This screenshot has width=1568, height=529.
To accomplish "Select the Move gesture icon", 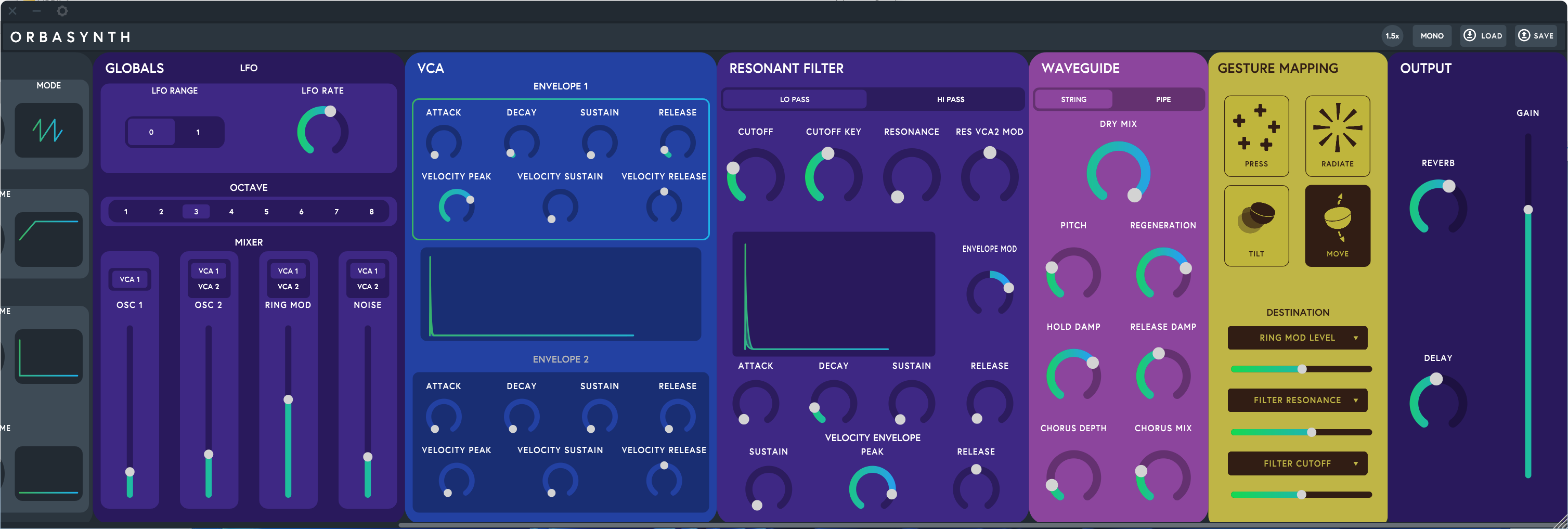I will click(x=1337, y=225).
